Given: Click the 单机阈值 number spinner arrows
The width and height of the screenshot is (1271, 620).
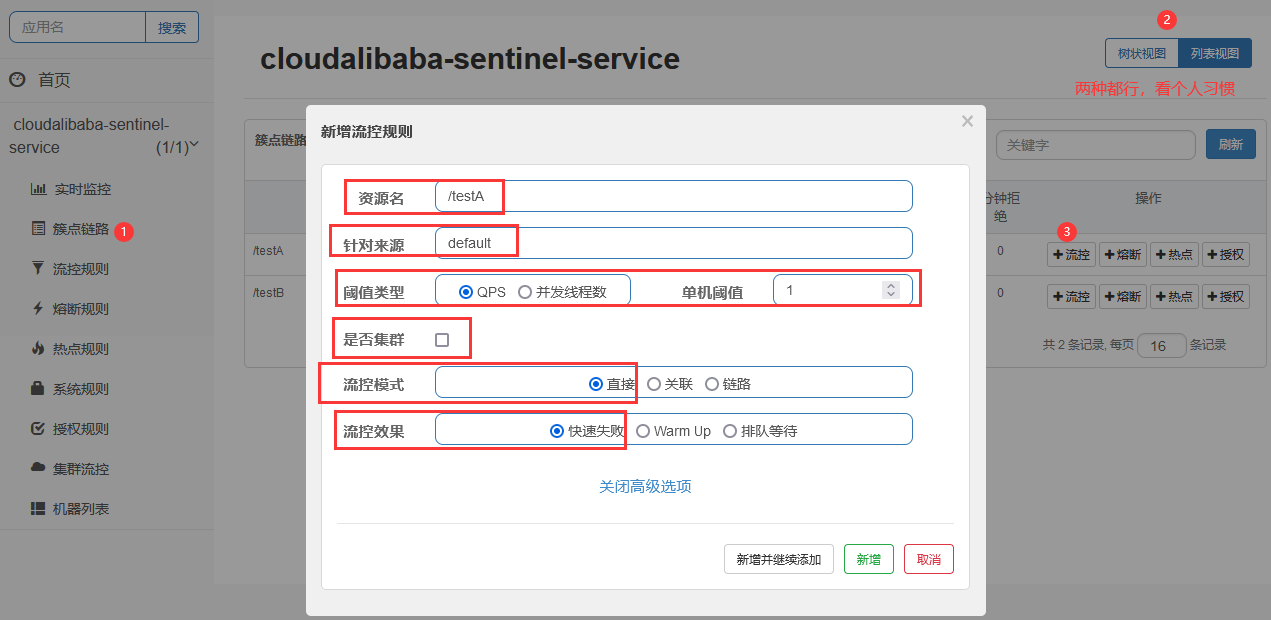Looking at the screenshot, I should coord(891,290).
